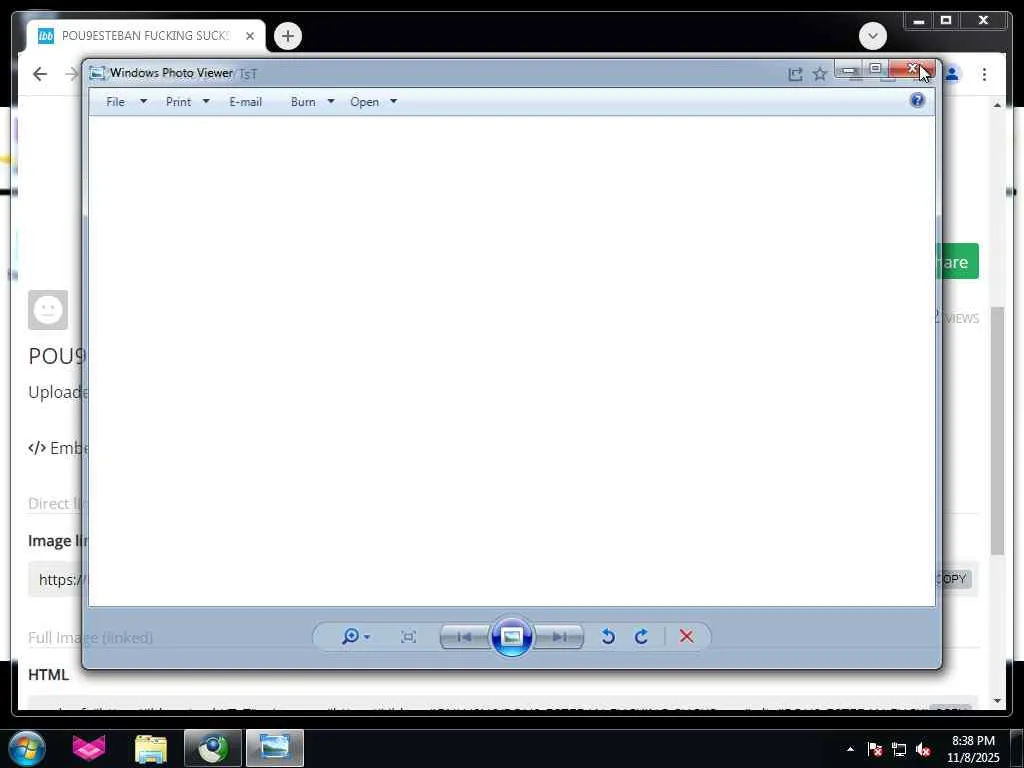Start the slide show with the center button
This screenshot has width=1024, height=768.
click(x=511, y=636)
